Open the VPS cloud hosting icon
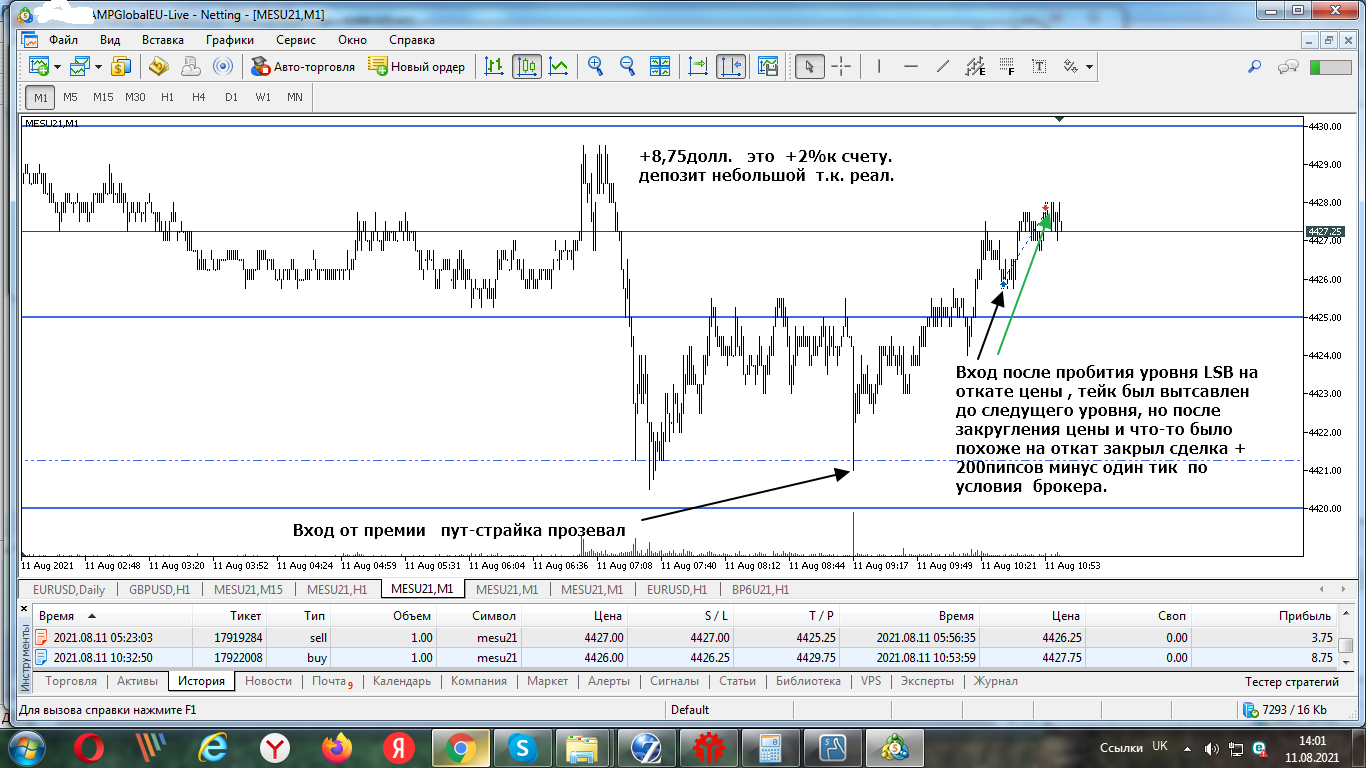The width and height of the screenshot is (1366, 768). [x=191, y=67]
